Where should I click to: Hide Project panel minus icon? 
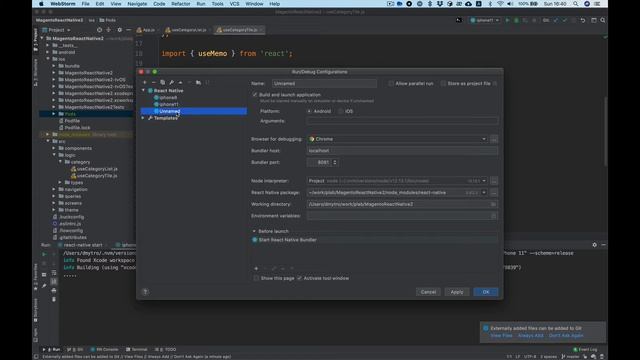(129, 30)
